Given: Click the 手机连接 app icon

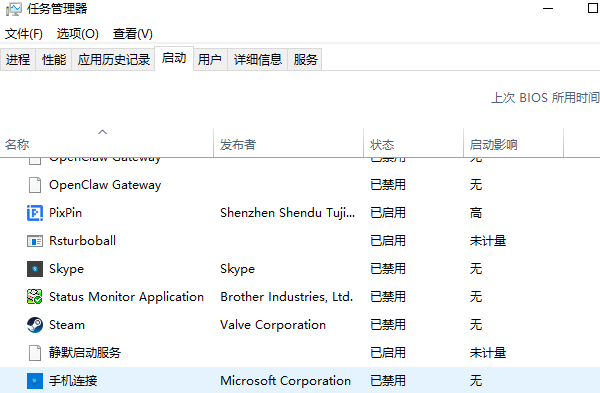Looking at the screenshot, I should (x=35, y=381).
